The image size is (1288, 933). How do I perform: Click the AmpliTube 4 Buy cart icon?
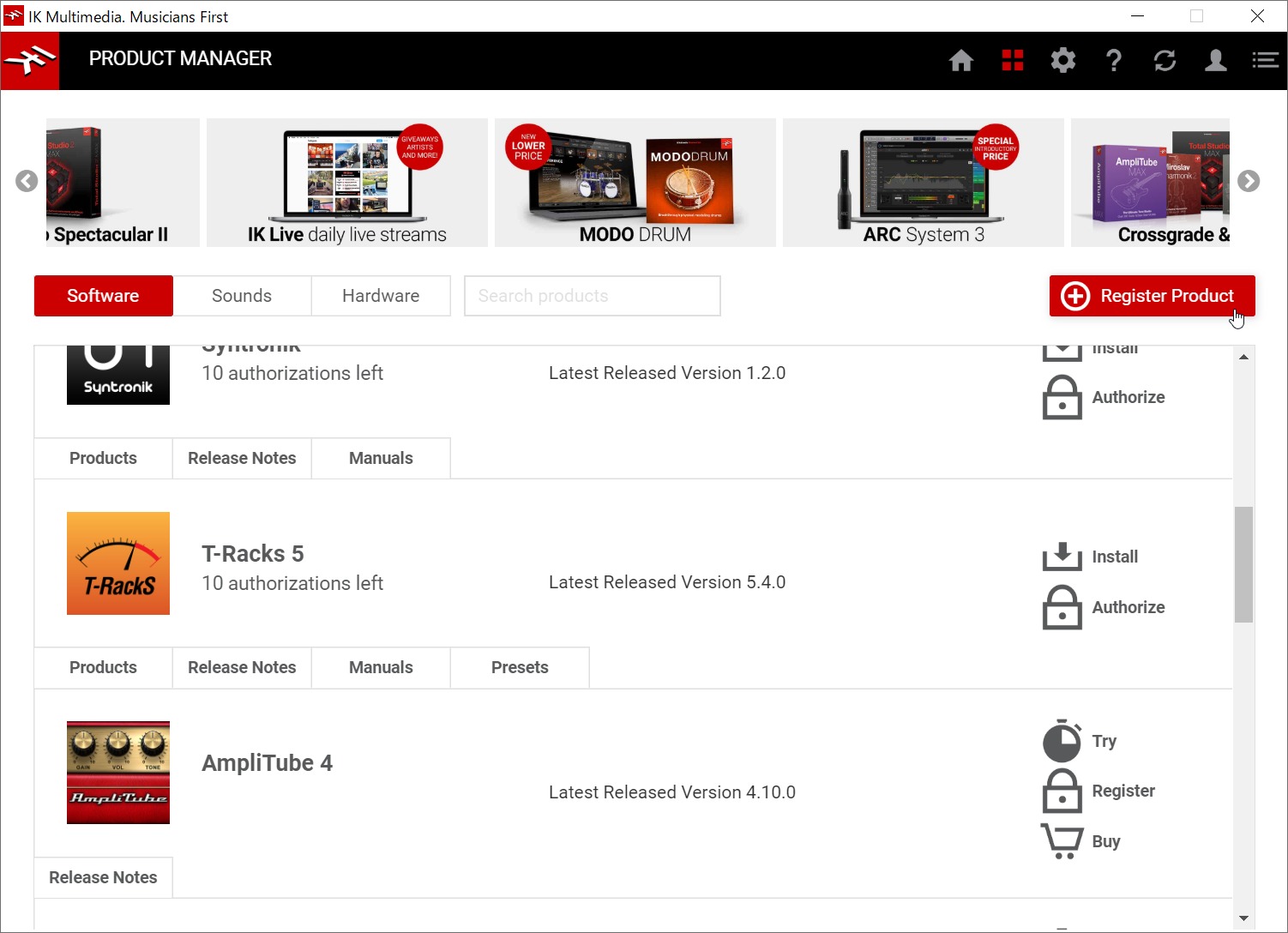[x=1062, y=841]
